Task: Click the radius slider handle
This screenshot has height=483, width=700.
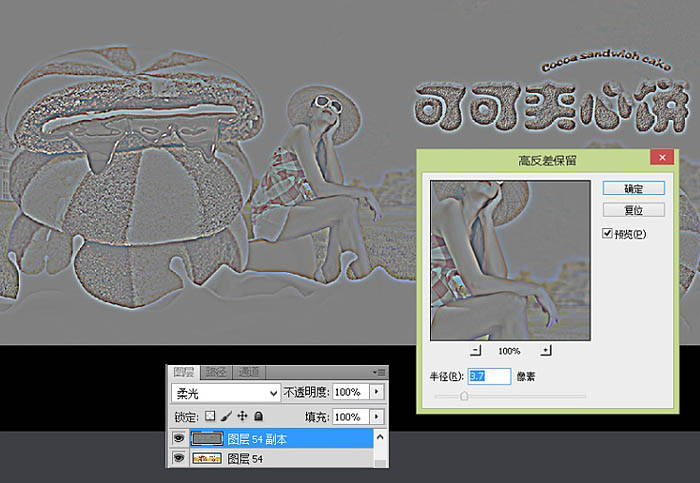Action: [464, 396]
